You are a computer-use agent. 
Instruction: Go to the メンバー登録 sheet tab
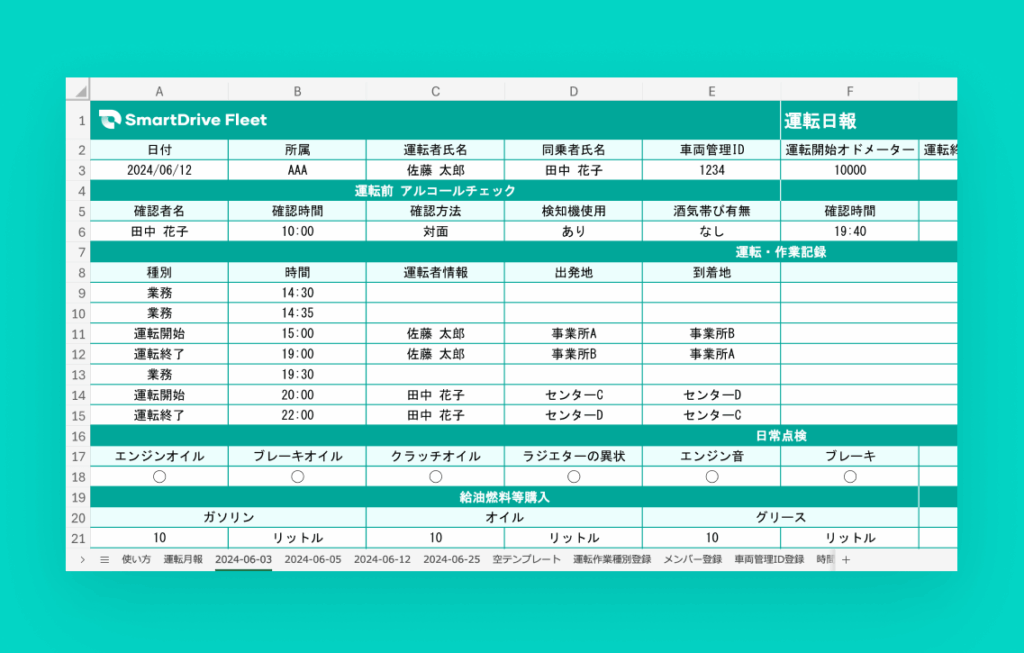[692, 560]
